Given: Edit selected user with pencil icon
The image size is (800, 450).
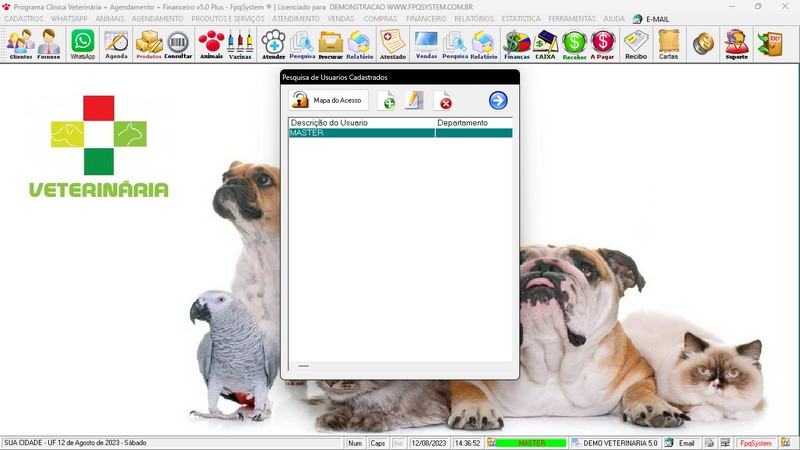Looking at the screenshot, I should click(414, 100).
